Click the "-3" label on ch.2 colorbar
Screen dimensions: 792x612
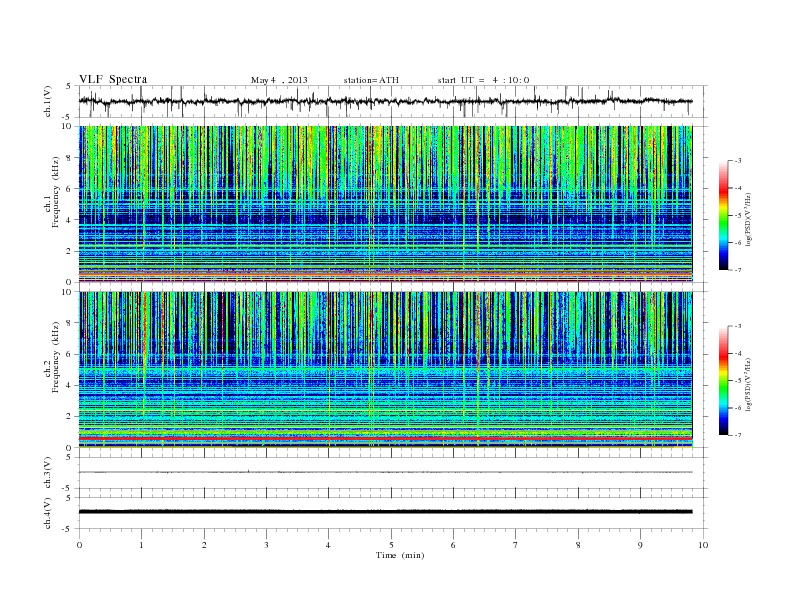click(x=738, y=326)
